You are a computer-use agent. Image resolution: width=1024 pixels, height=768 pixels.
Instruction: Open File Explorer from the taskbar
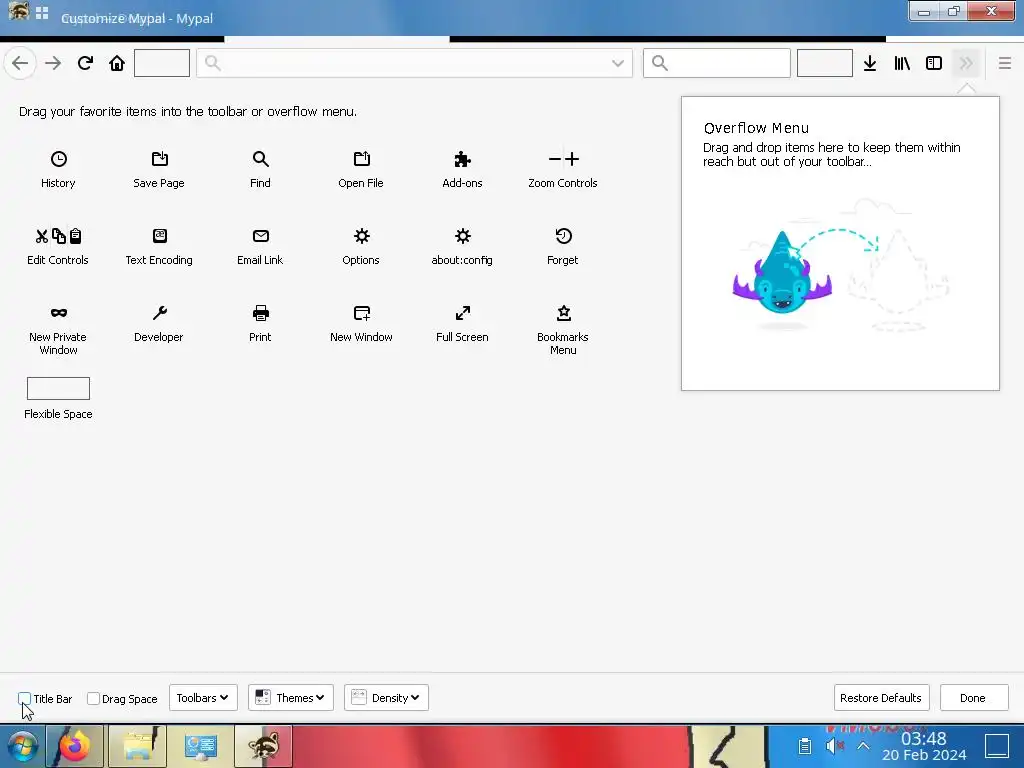point(138,746)
